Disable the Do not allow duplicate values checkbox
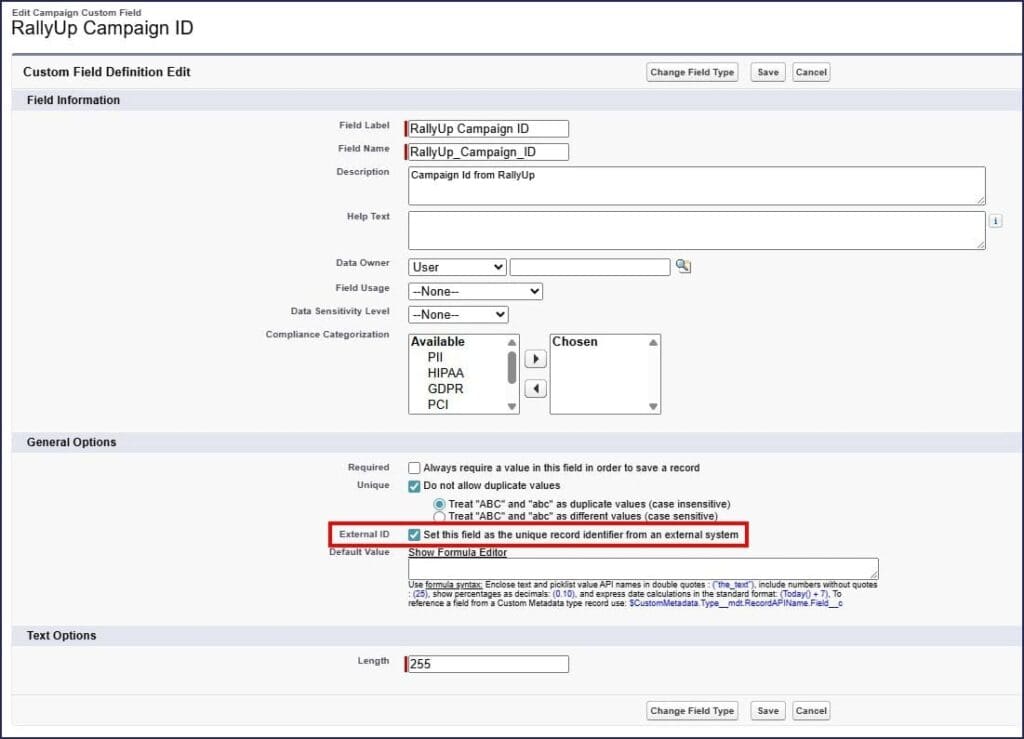1024x739 pixels. pos(414,486)
